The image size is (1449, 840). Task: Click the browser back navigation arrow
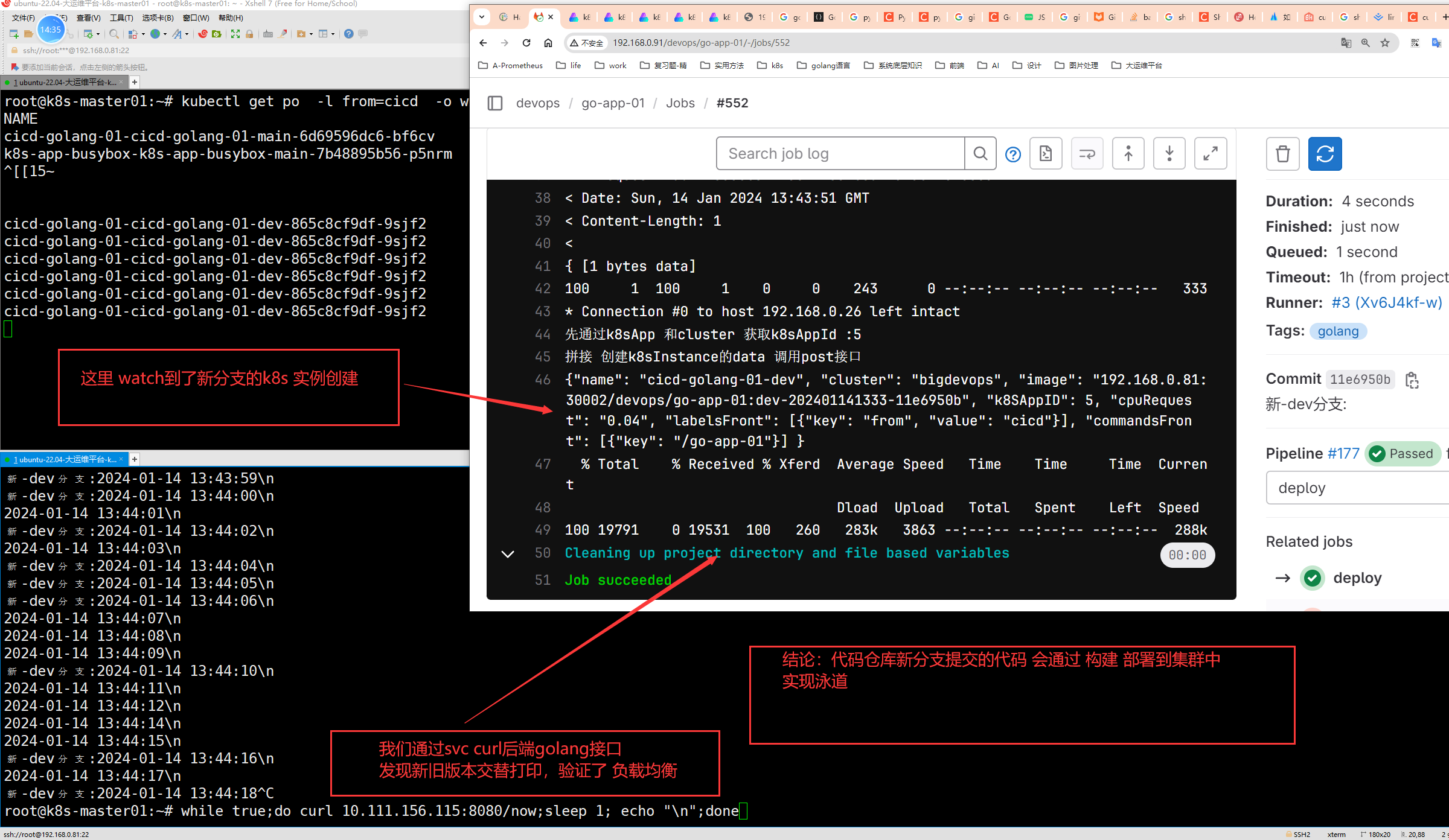[483, 42]
